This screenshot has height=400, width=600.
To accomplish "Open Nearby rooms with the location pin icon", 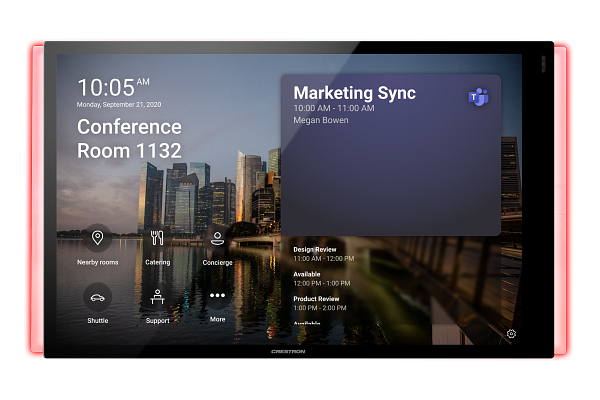I will pyautogui.click(x=97, y=238).
